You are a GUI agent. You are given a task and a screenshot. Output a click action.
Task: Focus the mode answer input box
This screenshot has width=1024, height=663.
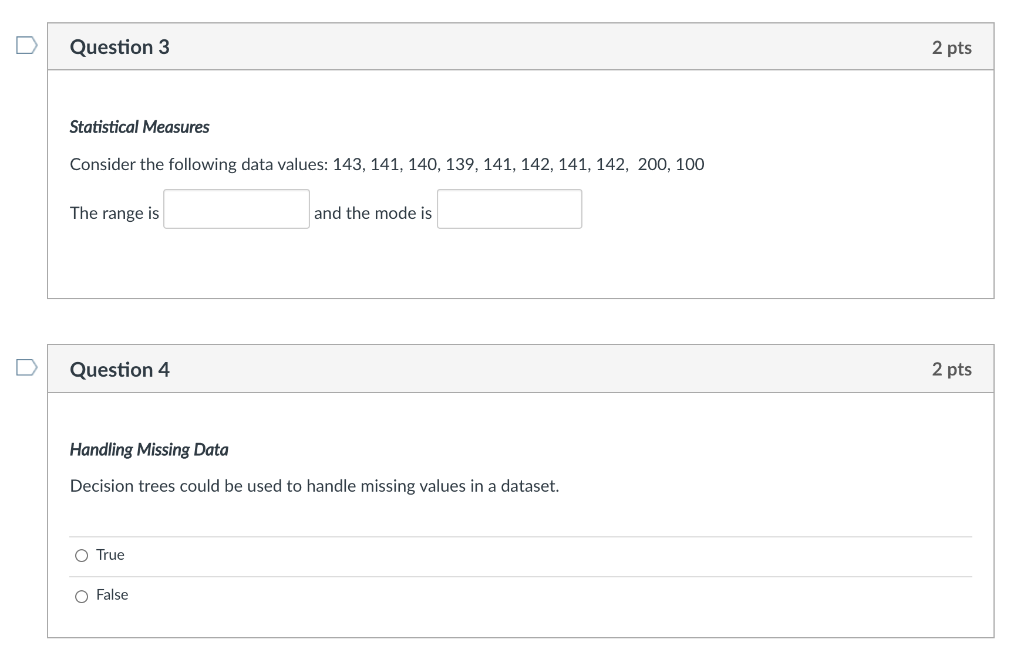[509, 209]
